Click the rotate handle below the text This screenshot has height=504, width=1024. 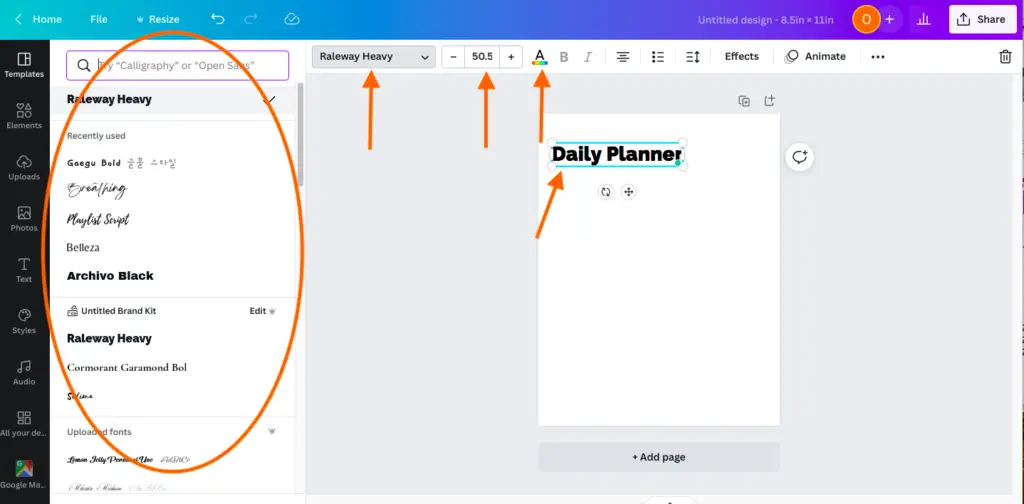[606, 192]
